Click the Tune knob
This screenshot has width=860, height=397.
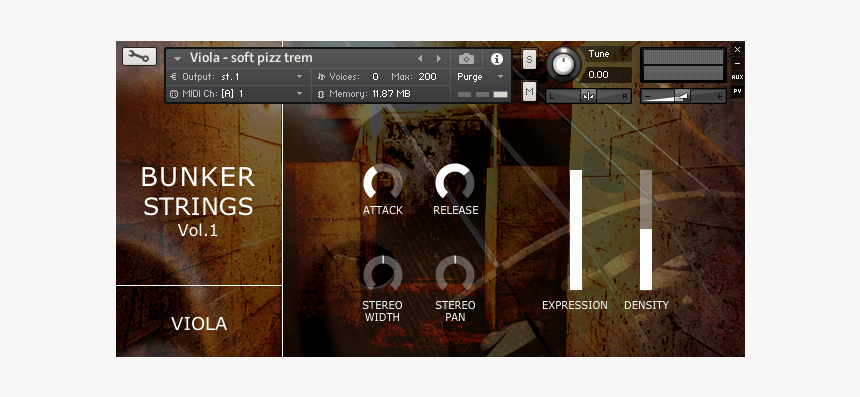click(563, 64)
